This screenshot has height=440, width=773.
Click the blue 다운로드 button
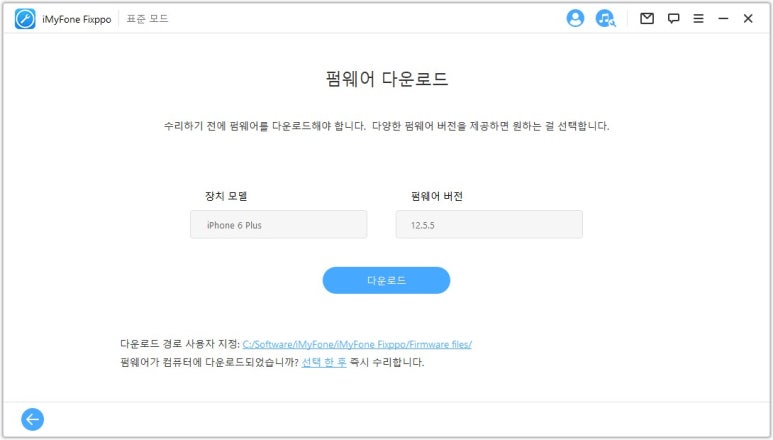tap(386, 280)
